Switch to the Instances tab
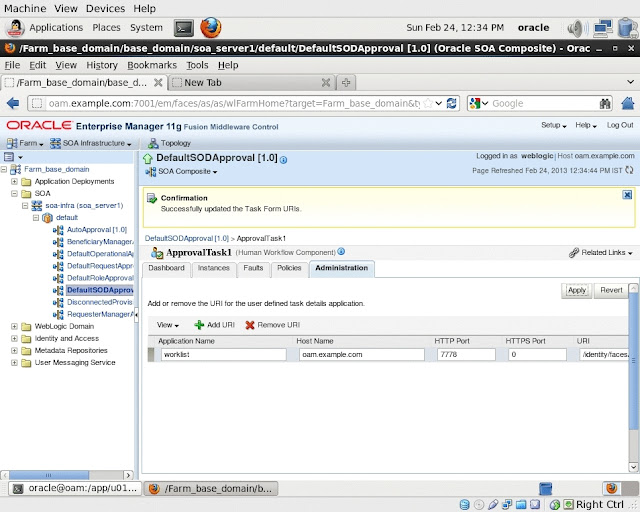640x512 pixels. point(213,268)
